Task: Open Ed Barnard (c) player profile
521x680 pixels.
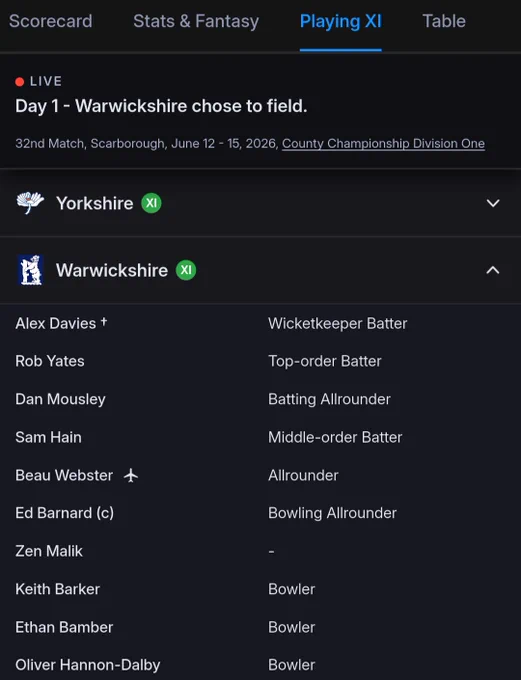Action: click(x=65, y=513)
